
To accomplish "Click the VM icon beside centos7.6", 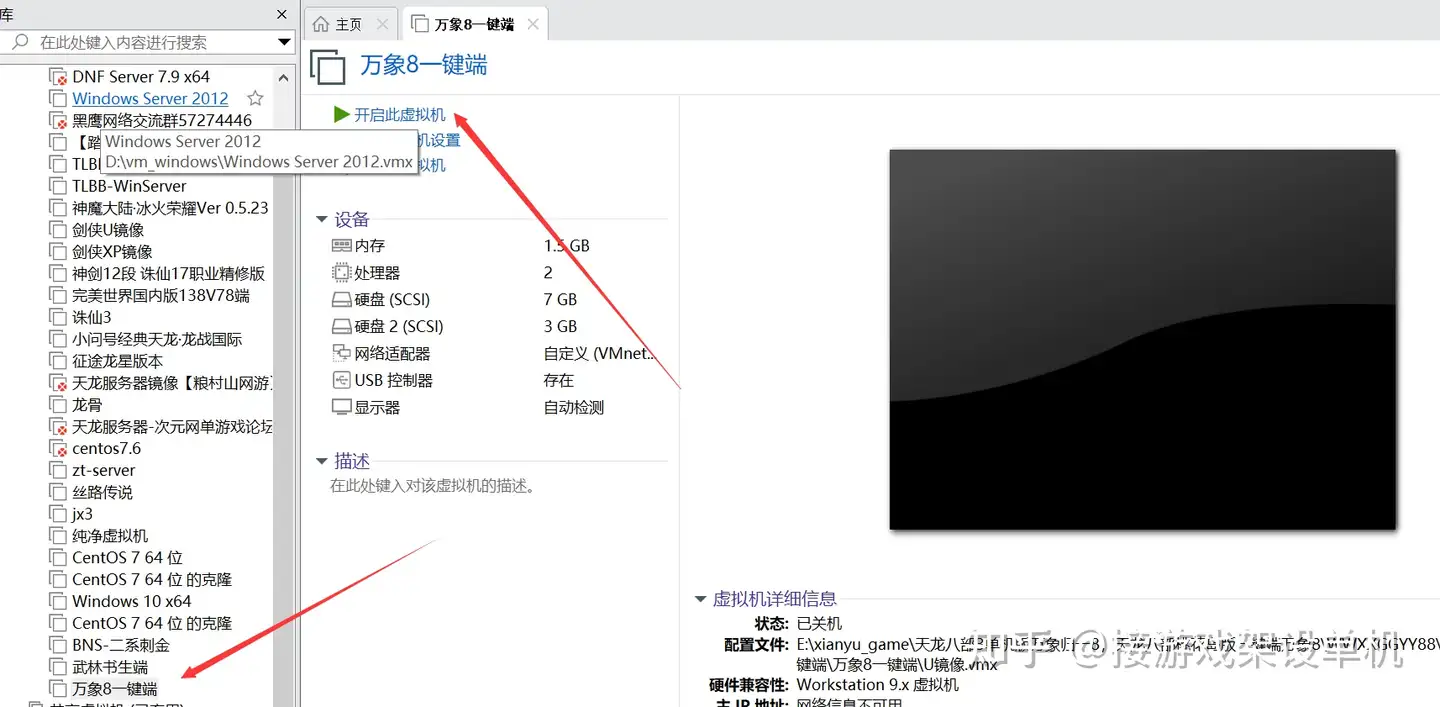I will point(59,449).
